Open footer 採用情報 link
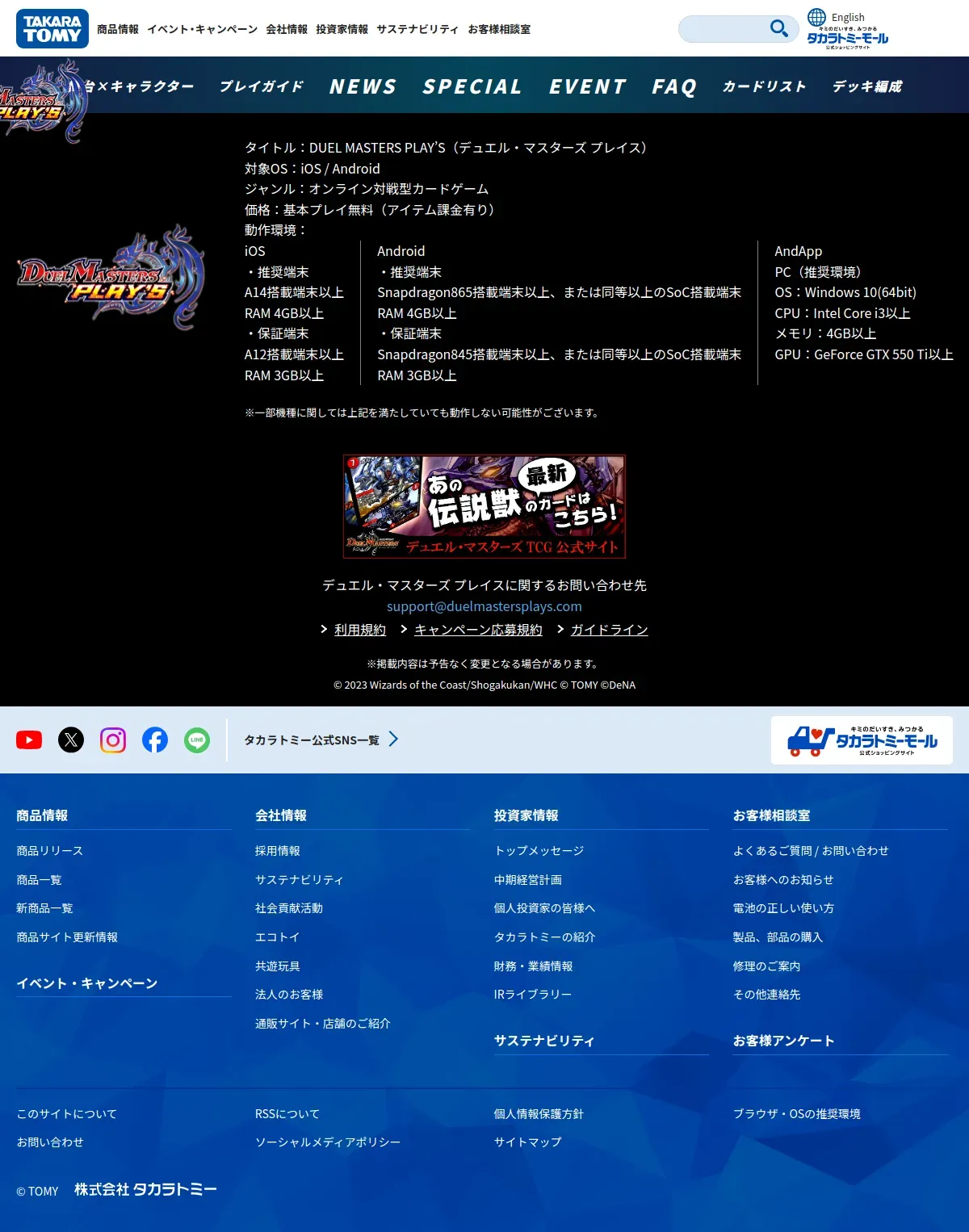 click(x=278, y=851)
